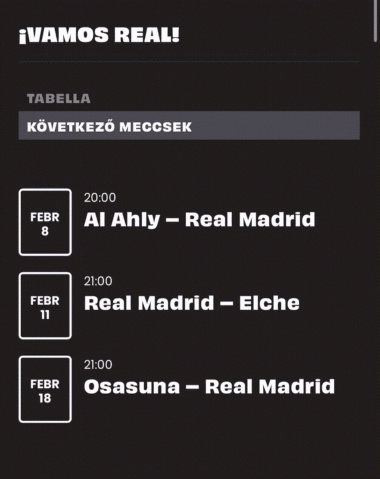Click the Febr 18 date box

coord(45,389)
